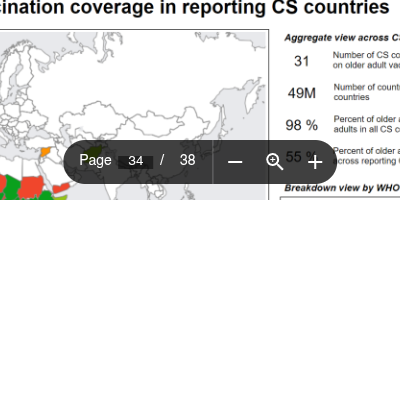Click the page number field showing 34
The image size is (400, 400).
click(x=136, y=161)
